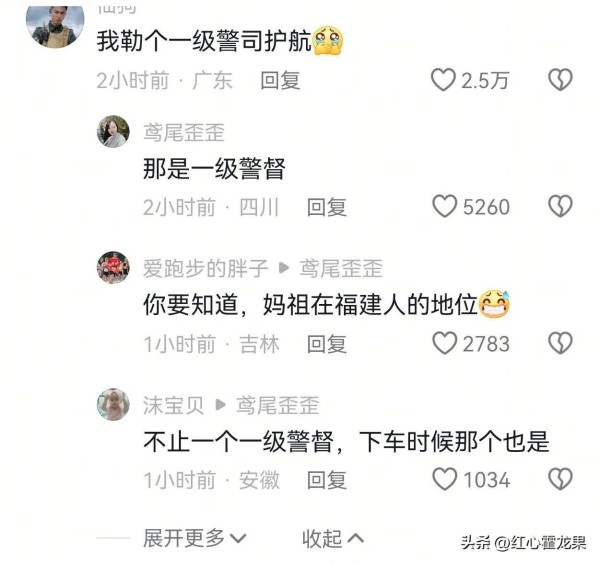This screenshot has height=564, width=600.
Task: Like 爱跑步的胖子's comment with 2783 likes
Action: point(444,343)
